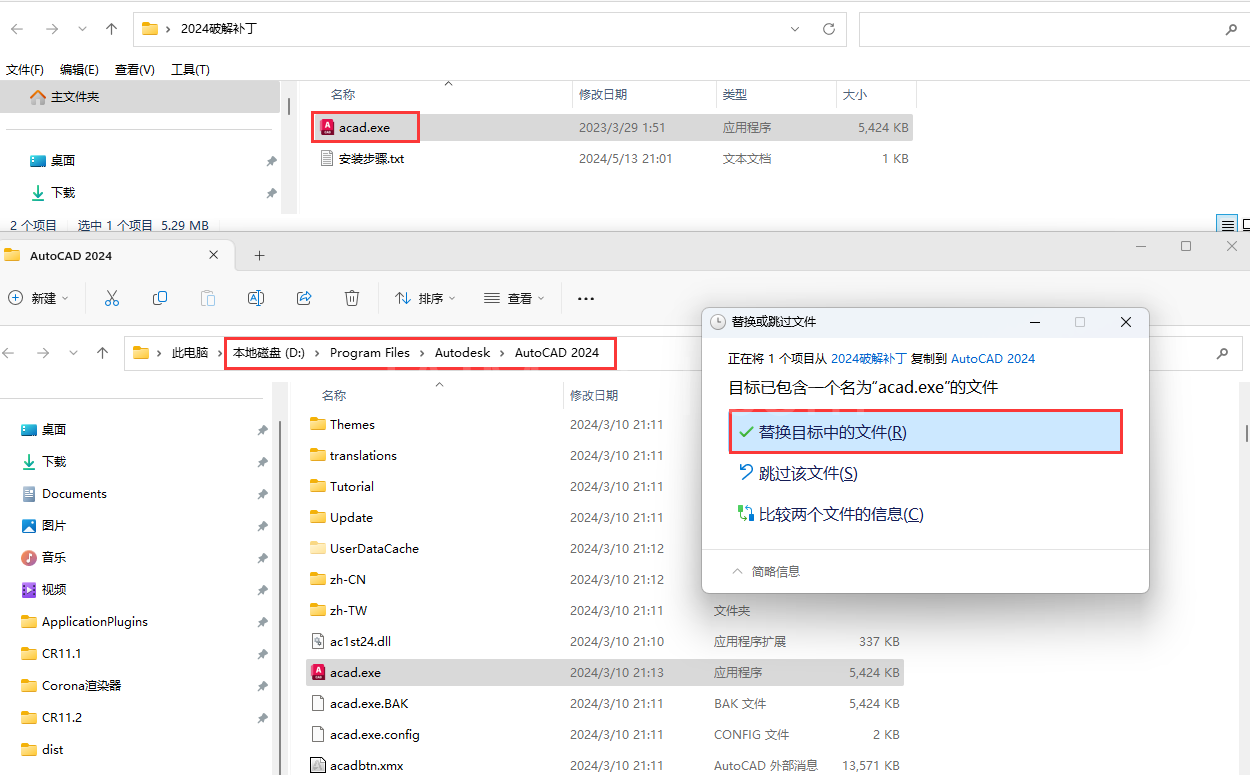1250x775 pixels.
Task: Refresh the 2024破解补丁 folder view
Action: click(829, 29)
